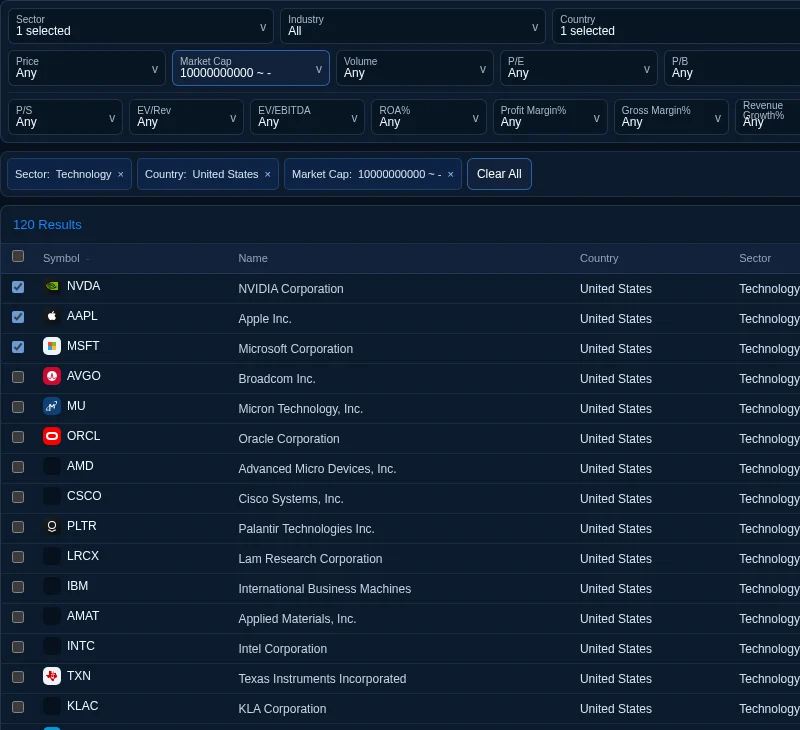Remove the Sector: Technology filter chip
The height and width of the screenshot is (730, 800).
(120, 174)
